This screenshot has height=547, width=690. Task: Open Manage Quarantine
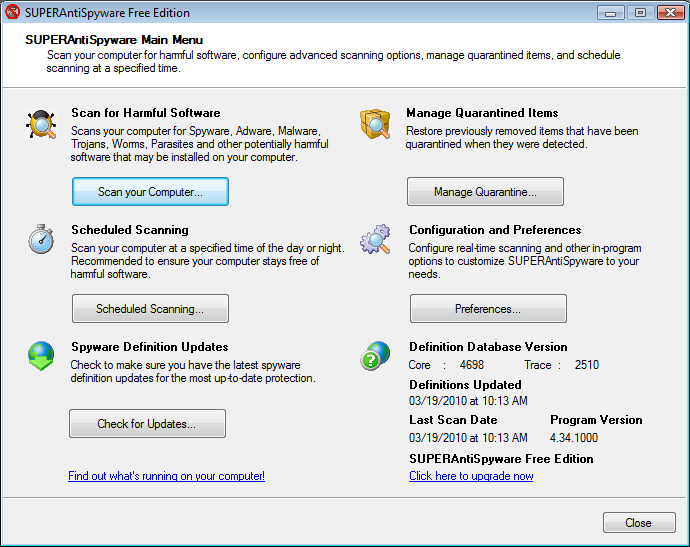(485, 191)
